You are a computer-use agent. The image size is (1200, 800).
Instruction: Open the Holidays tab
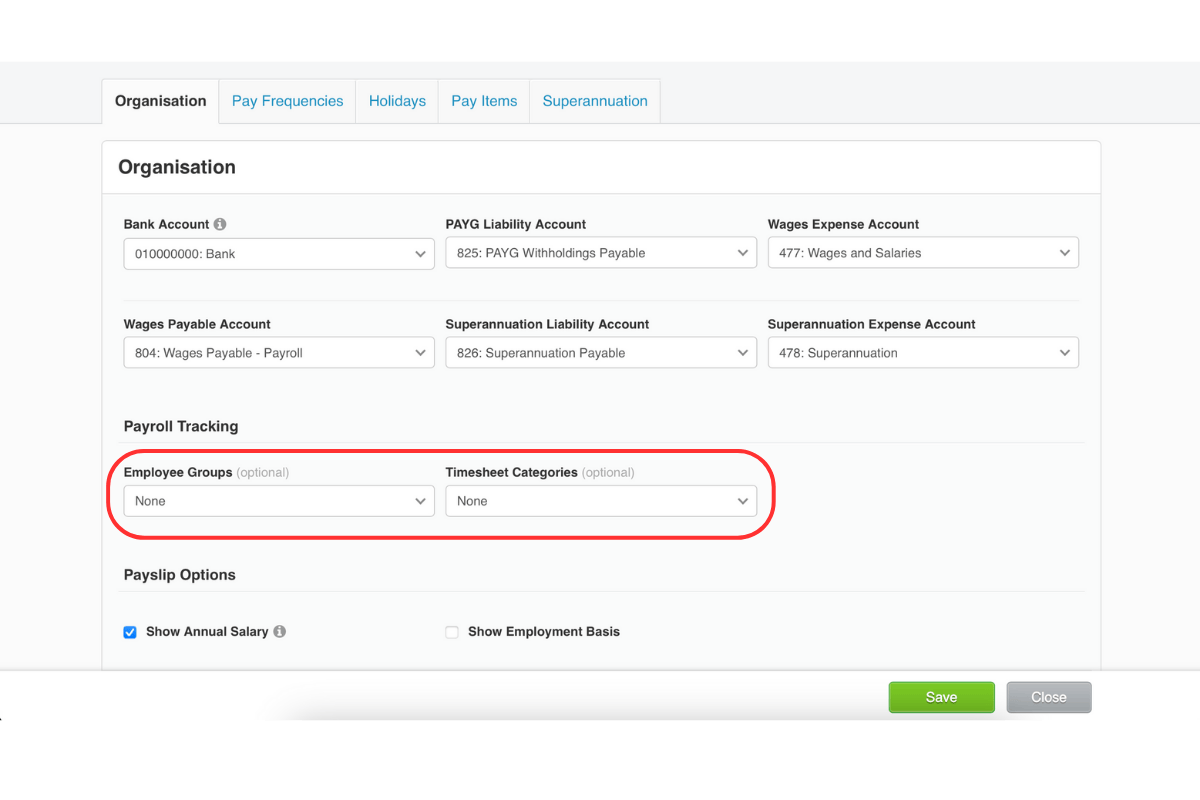coord(397,101)
